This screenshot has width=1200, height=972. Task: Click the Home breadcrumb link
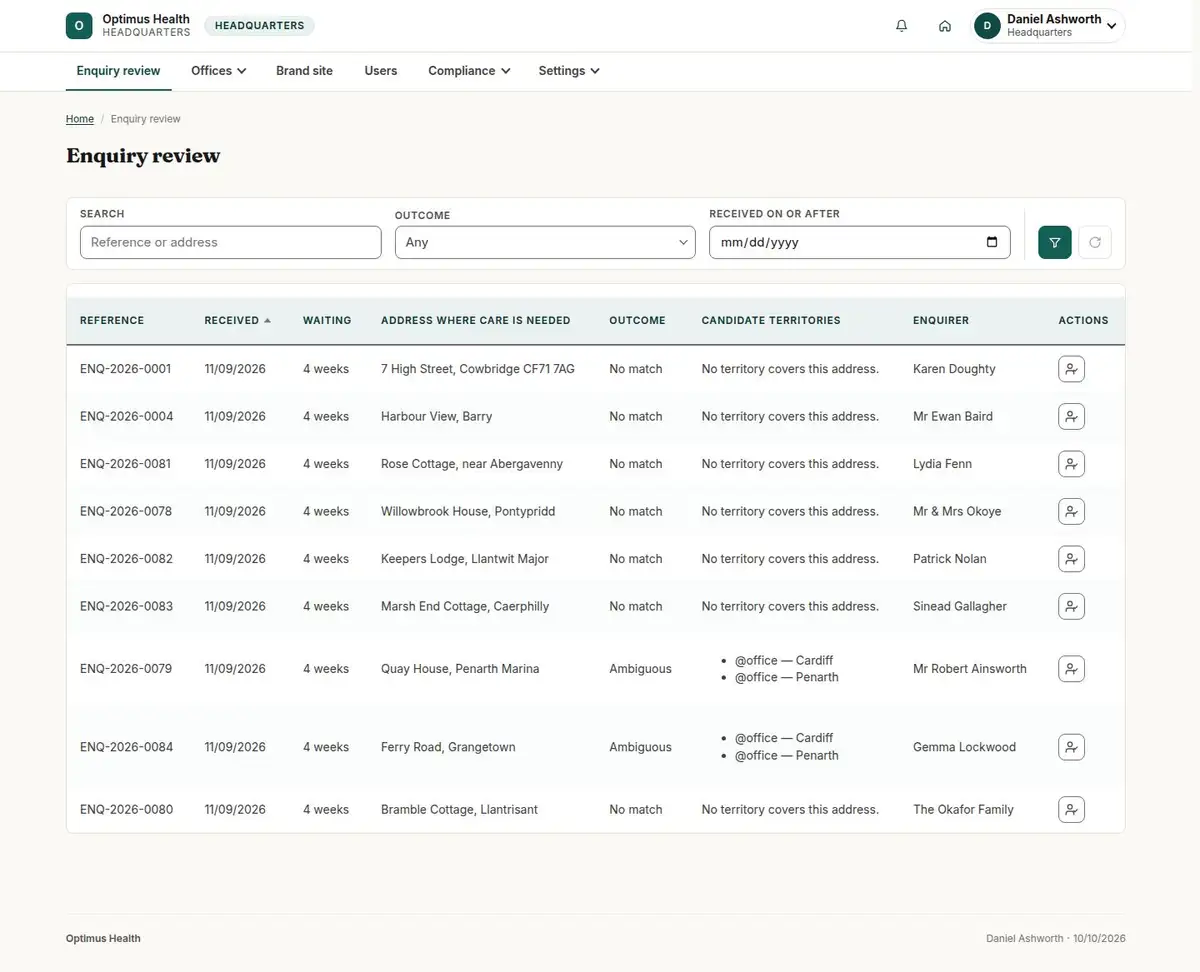(x=80, y=119)
